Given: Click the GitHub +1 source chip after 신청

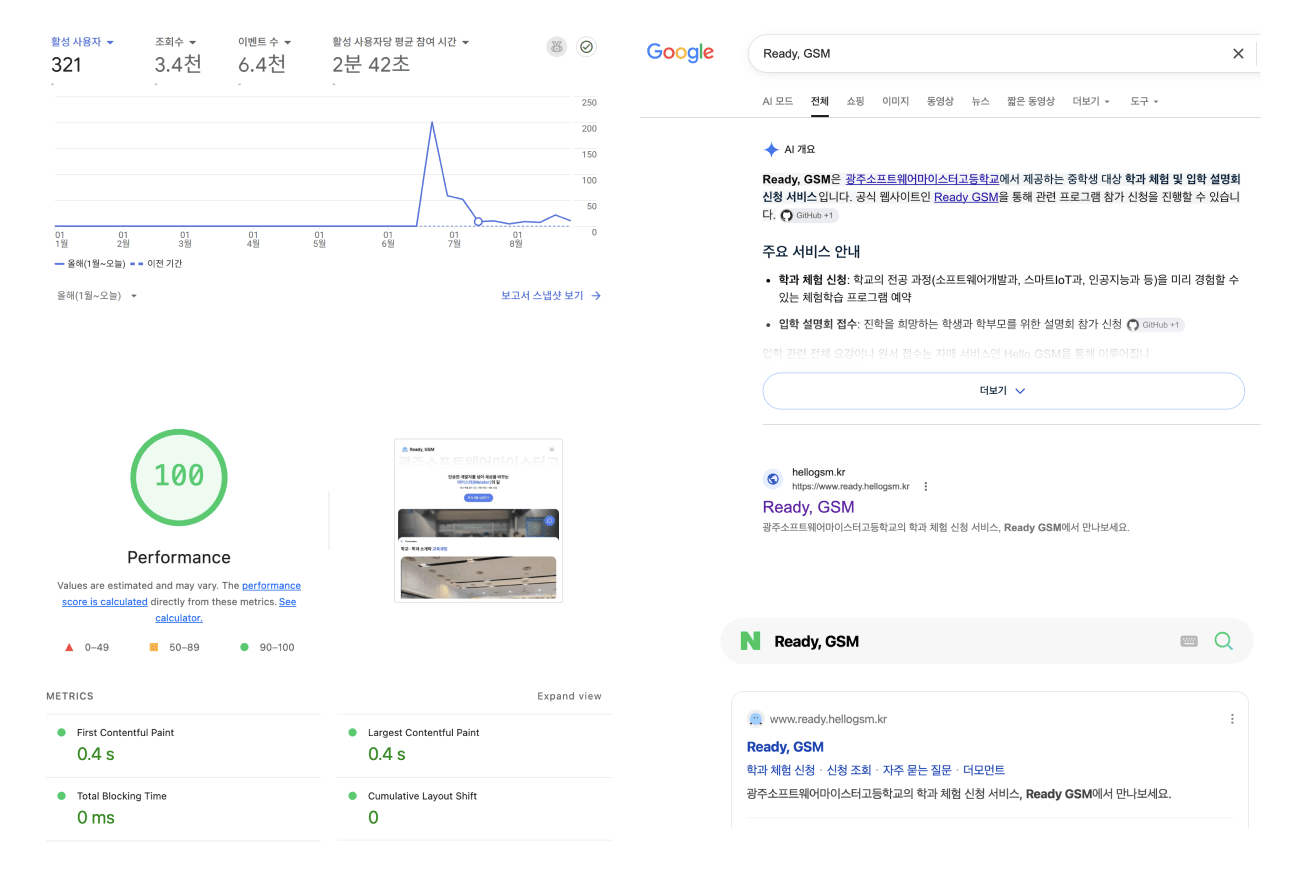Looking at the screenshot, I should coord(1155,325).
